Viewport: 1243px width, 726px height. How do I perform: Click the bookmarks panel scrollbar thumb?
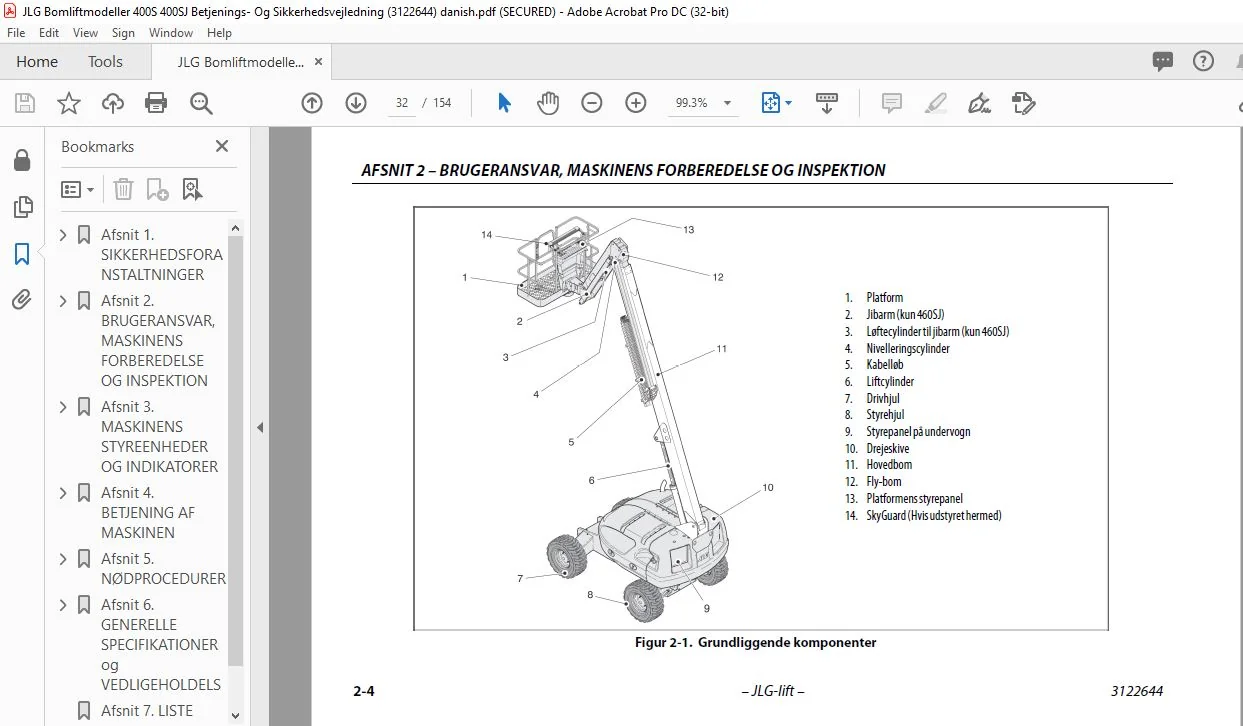click(x=236, y=452)
